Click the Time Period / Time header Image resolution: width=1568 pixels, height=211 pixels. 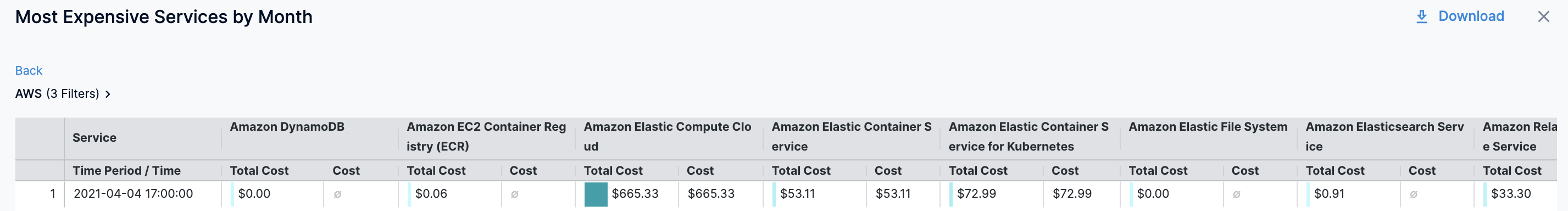126,171
